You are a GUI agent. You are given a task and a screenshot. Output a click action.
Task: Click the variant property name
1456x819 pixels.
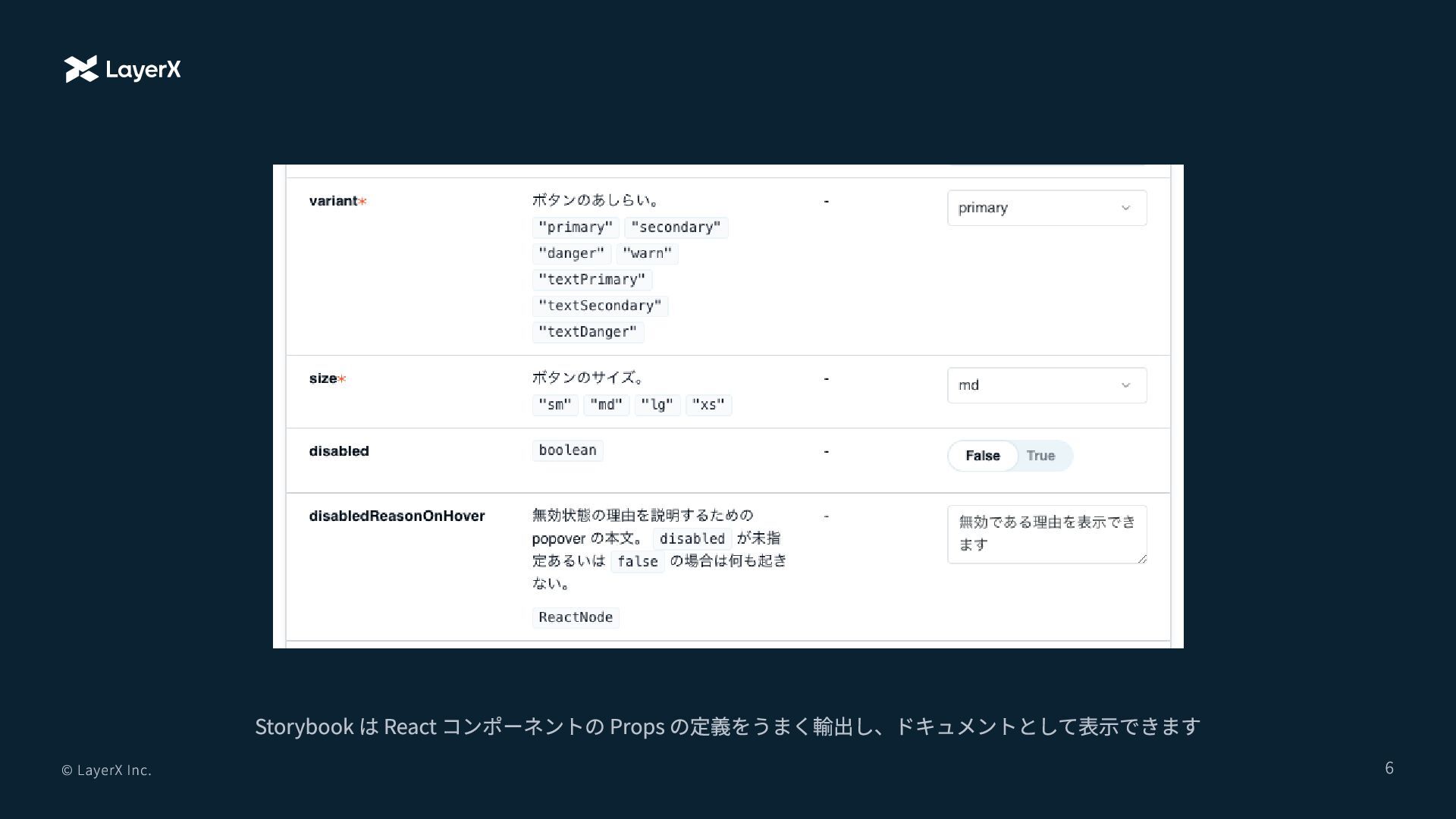pyautogui.click(x=333, y=201)
